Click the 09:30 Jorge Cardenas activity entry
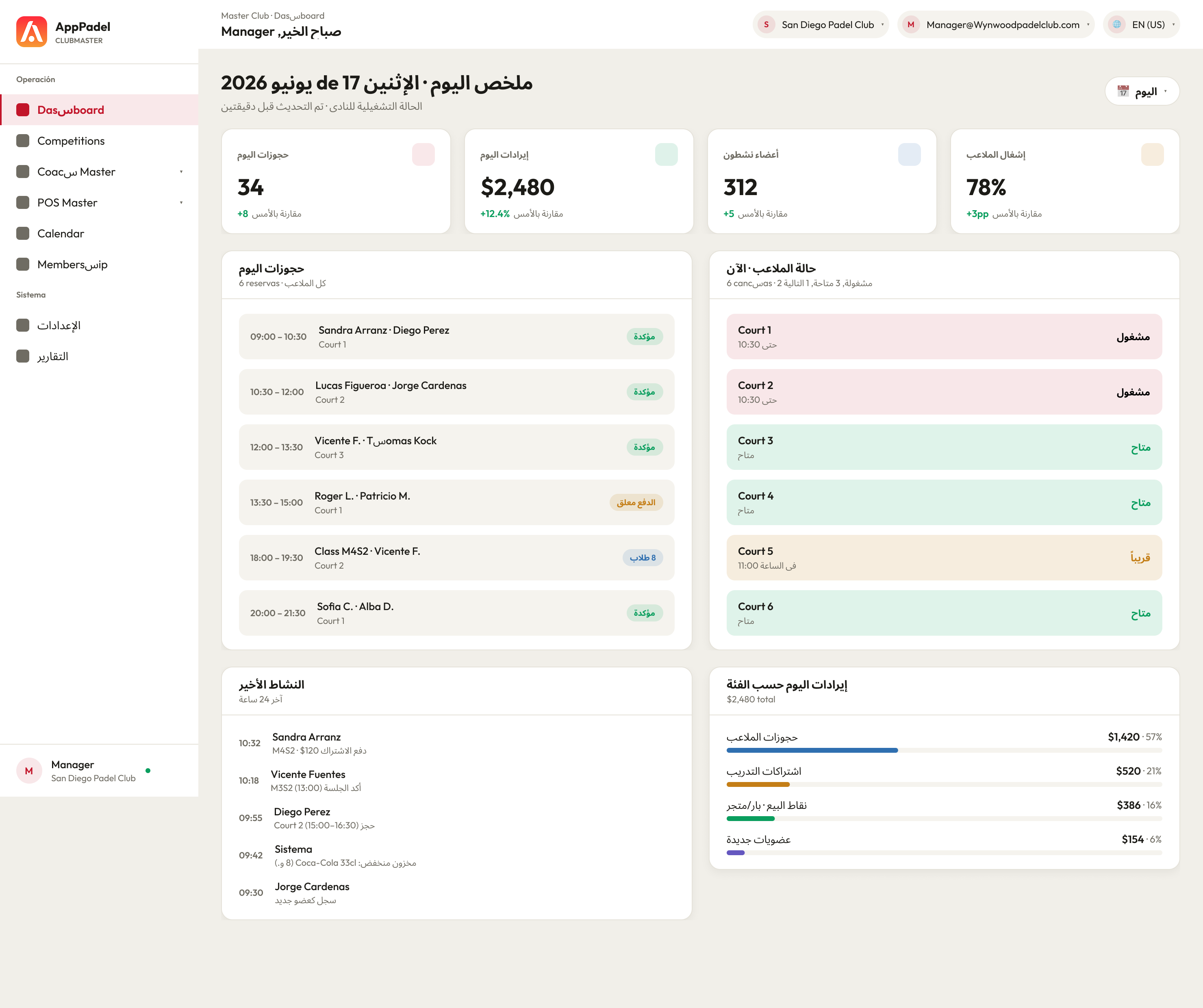1203x1008 pixels. pos(456,893)
